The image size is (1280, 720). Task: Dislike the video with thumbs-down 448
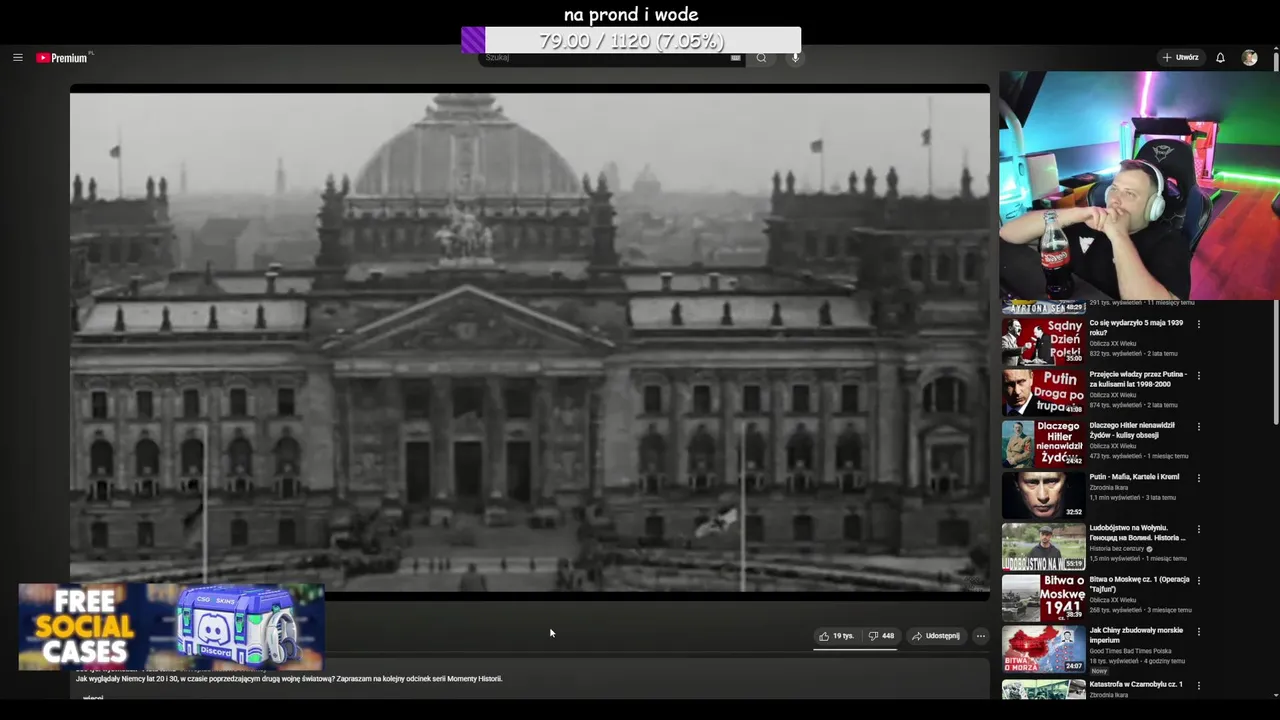881,636
